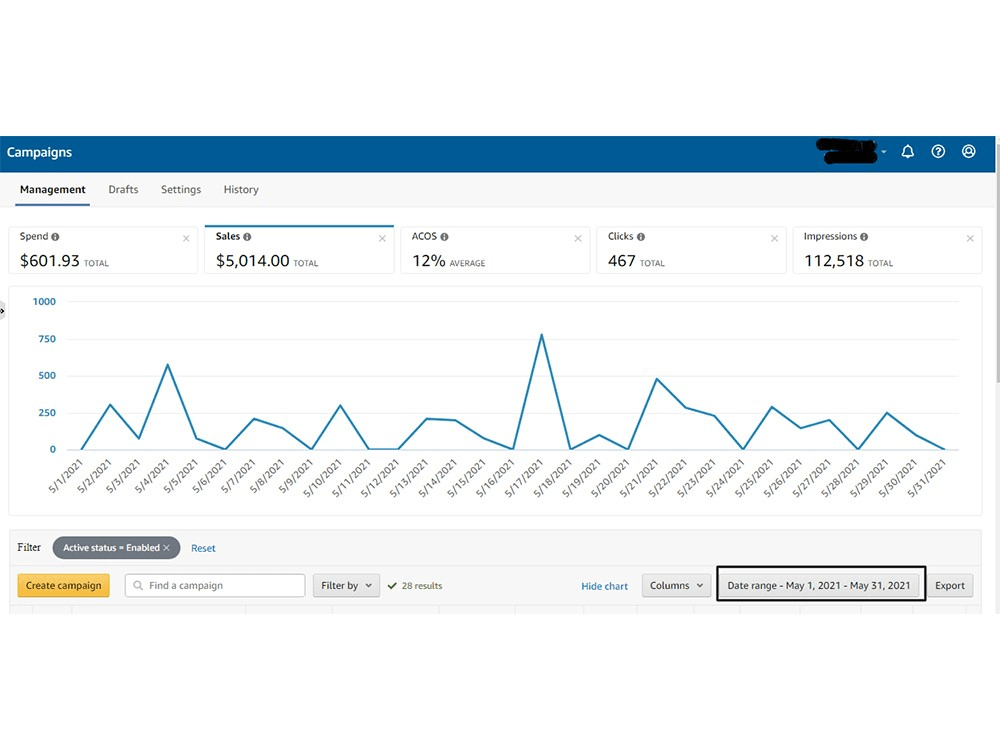Viewport: 1000px width, 750px height.
Task: Click the info icon next to Sales
Action: 247,237
